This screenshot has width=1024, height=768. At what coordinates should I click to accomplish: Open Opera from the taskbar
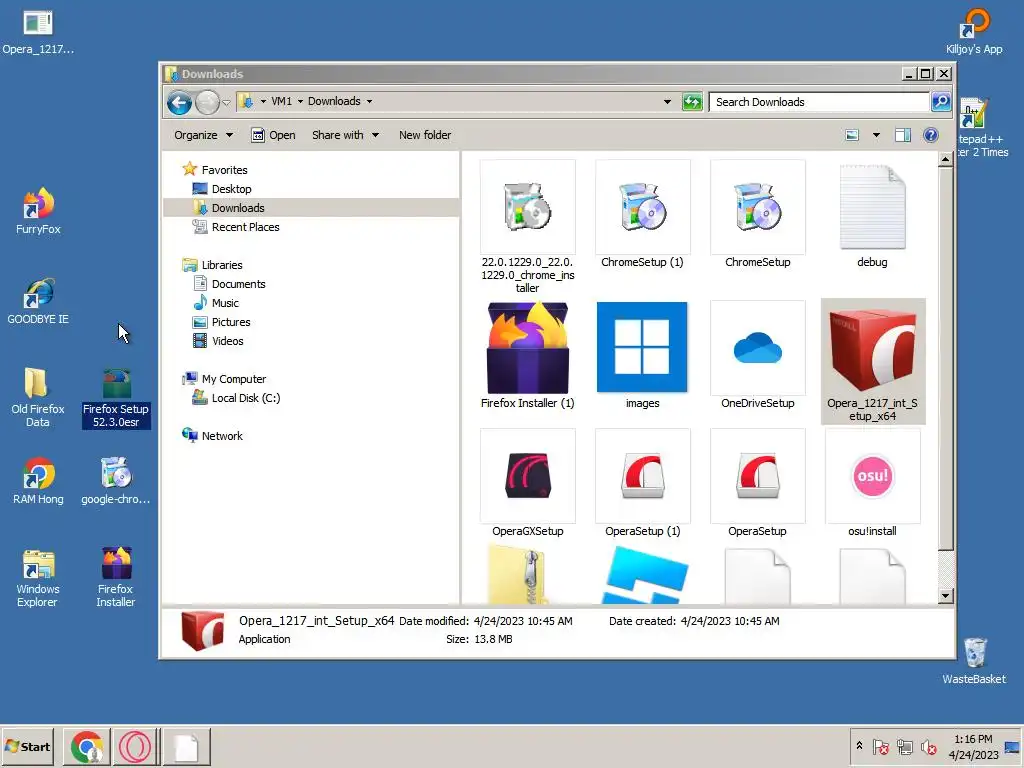(135, 747)
